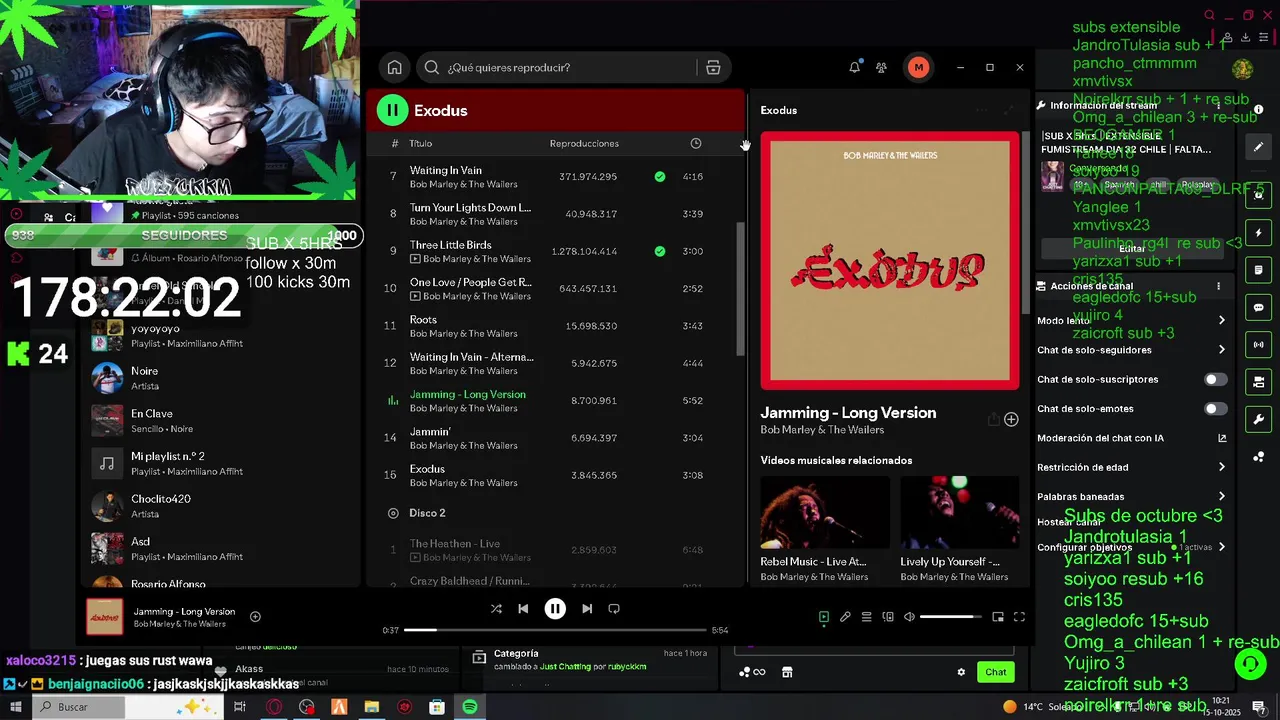Open the shop icon below chat

[787, 672]
